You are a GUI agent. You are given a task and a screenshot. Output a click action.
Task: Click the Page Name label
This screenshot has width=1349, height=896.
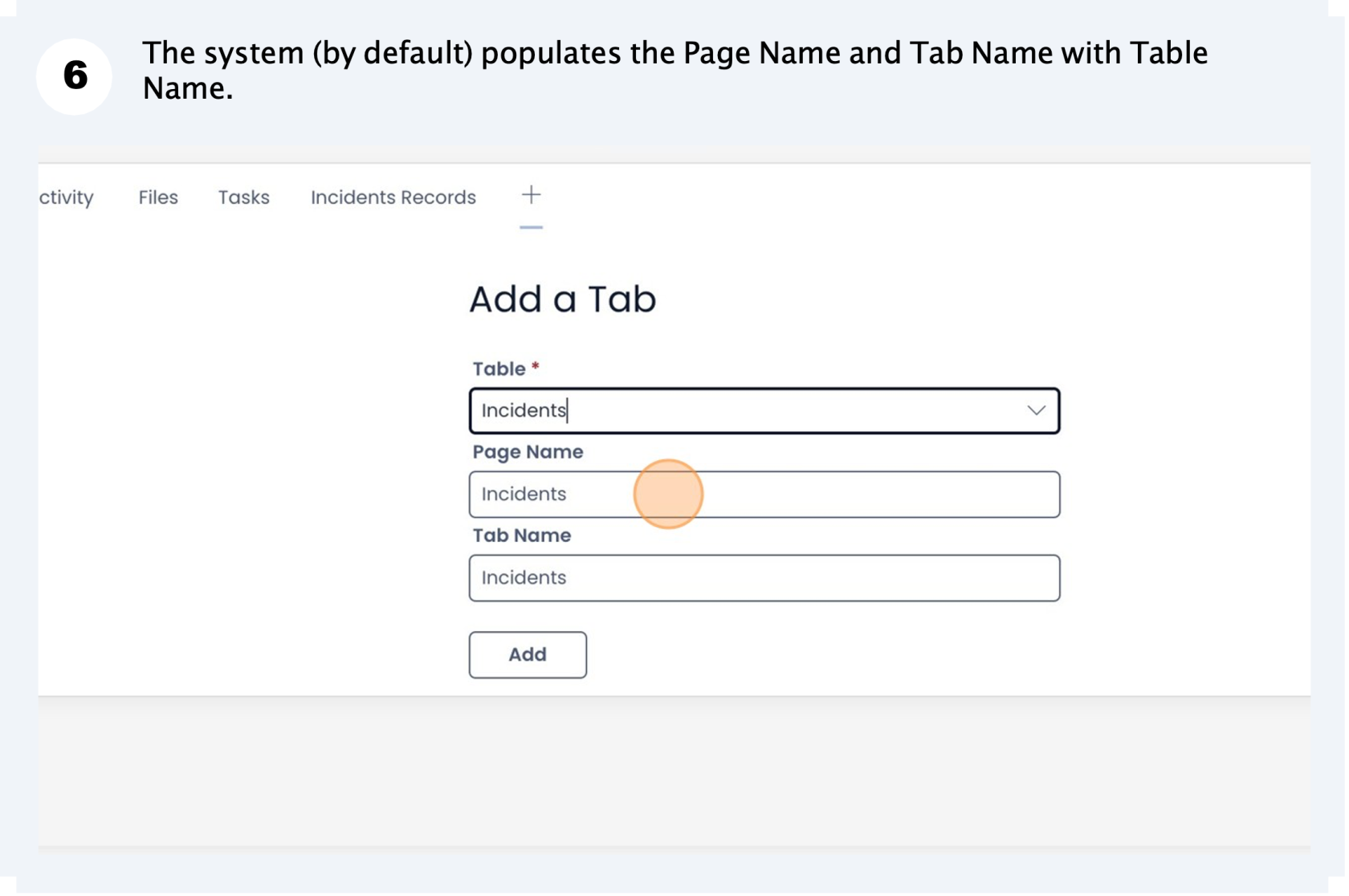coord(528,453)
